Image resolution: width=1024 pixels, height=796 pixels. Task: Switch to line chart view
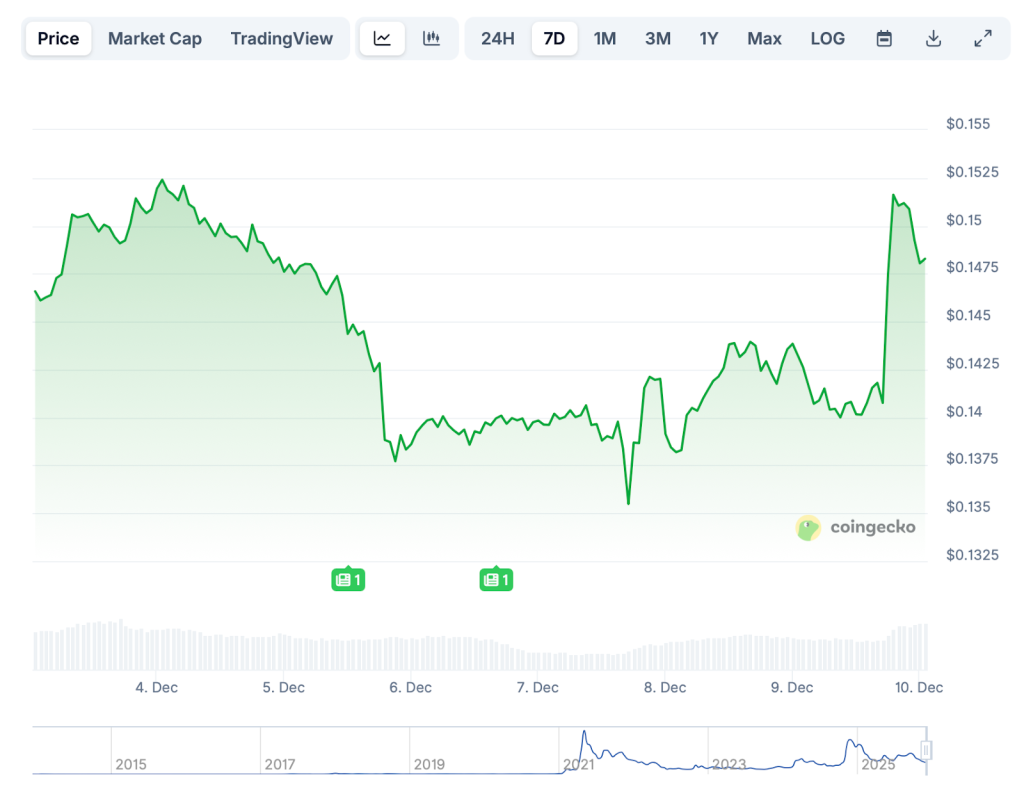point(382,39)
